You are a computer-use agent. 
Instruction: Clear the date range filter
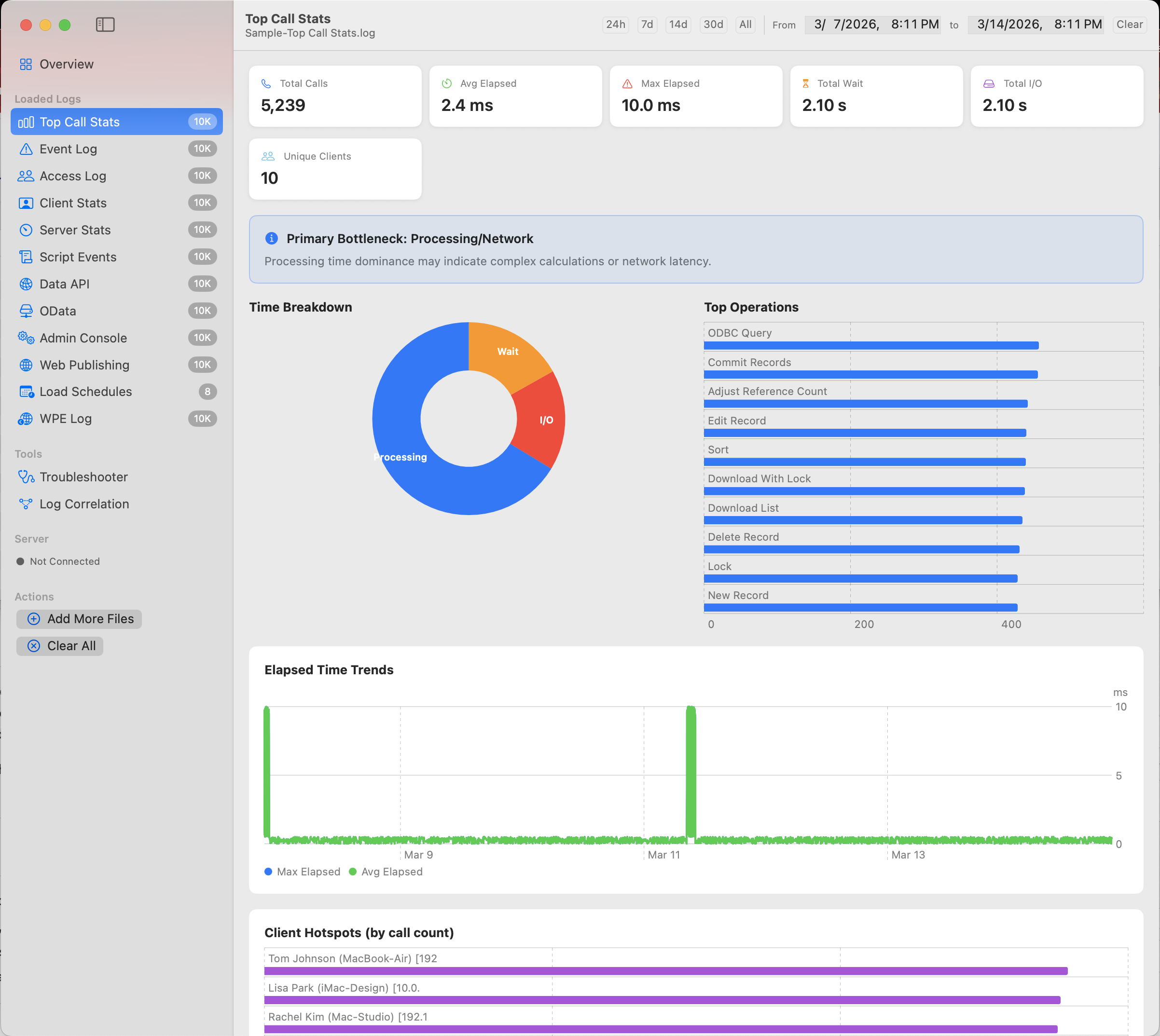(1129, 25)
